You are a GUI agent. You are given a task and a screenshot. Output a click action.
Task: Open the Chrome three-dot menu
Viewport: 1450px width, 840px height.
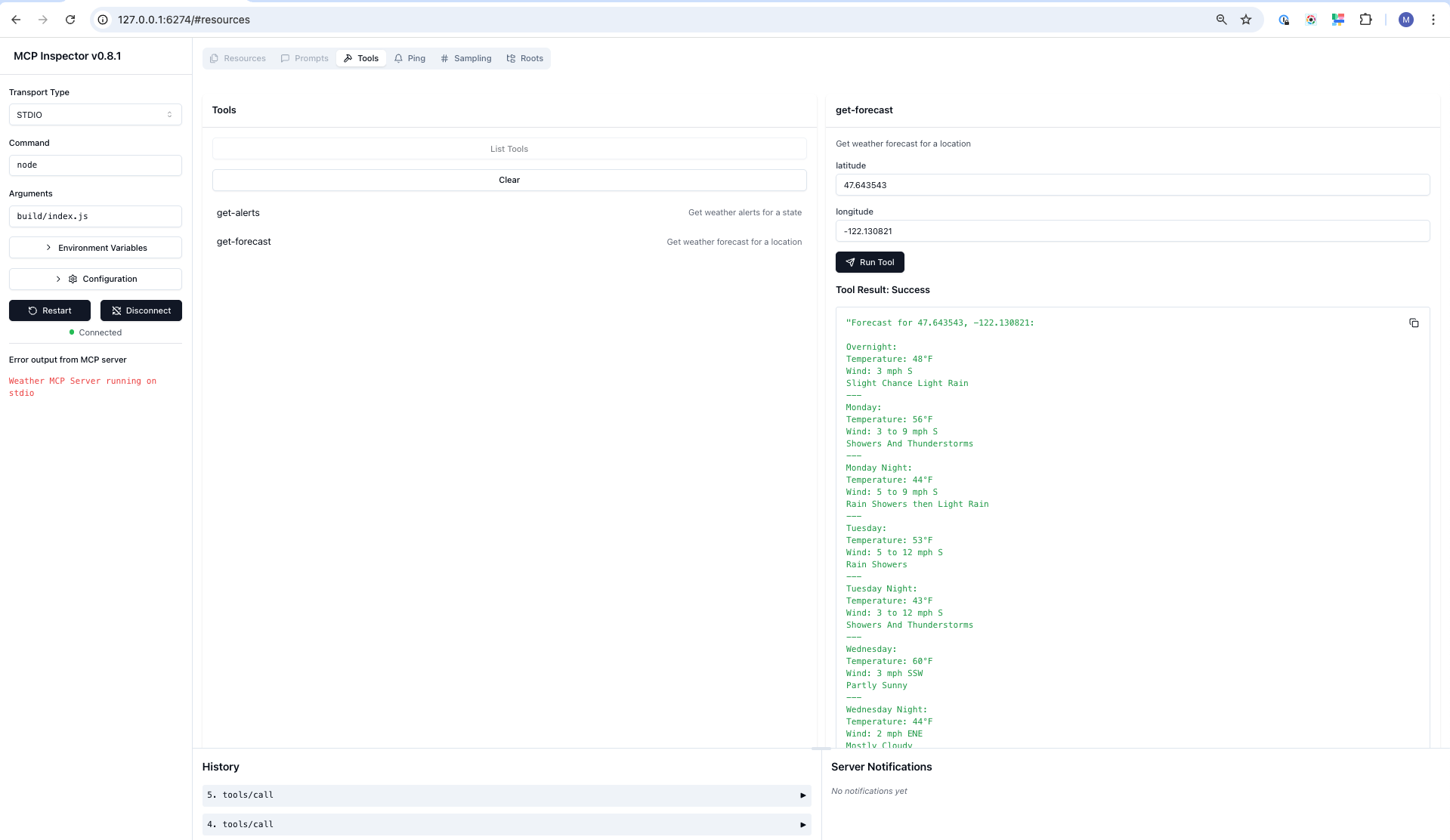pyautogui.click(x=1433, y=20)
